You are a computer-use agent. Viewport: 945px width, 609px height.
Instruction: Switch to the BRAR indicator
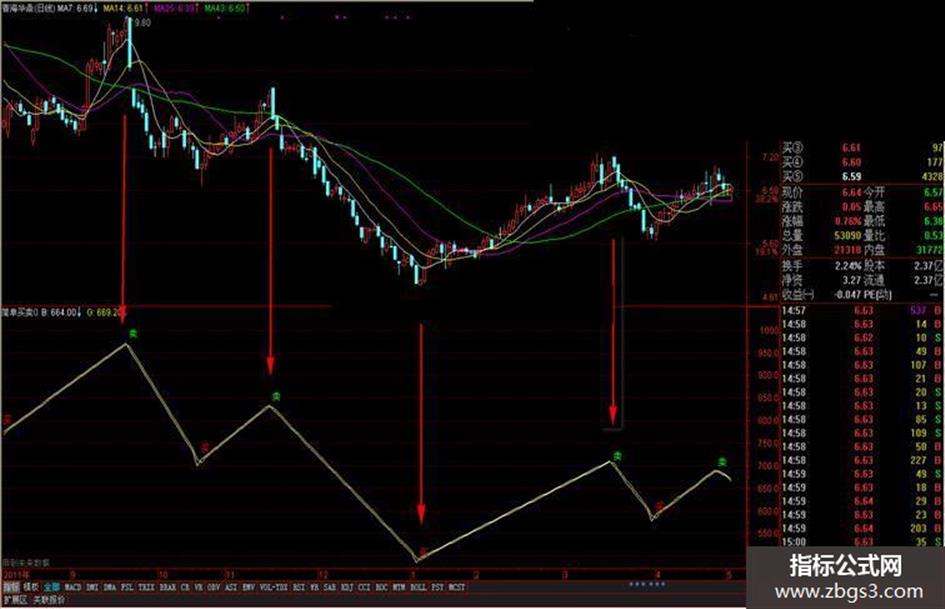pos(168,587)
